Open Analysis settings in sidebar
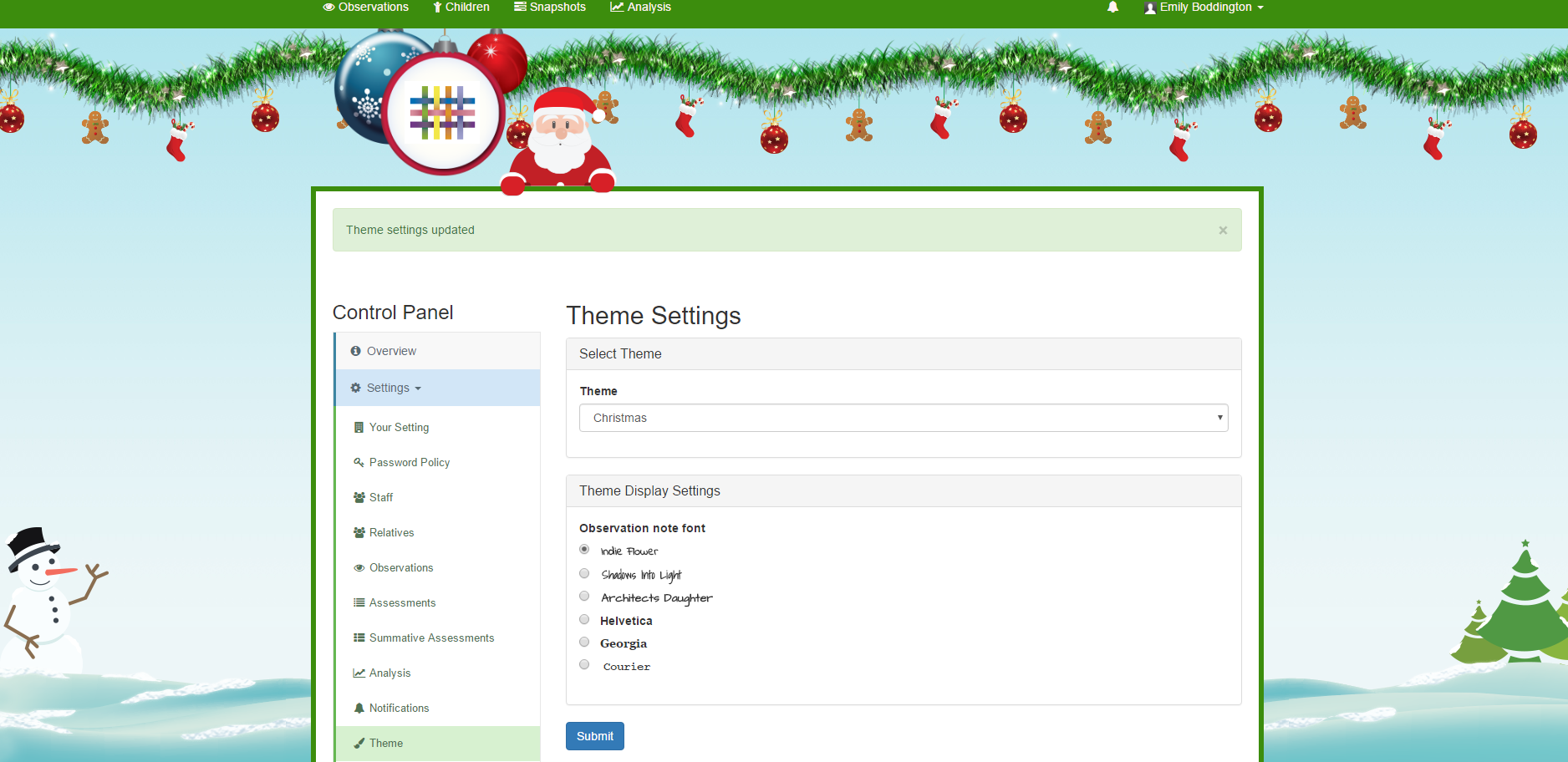 (x=389, y=673)
